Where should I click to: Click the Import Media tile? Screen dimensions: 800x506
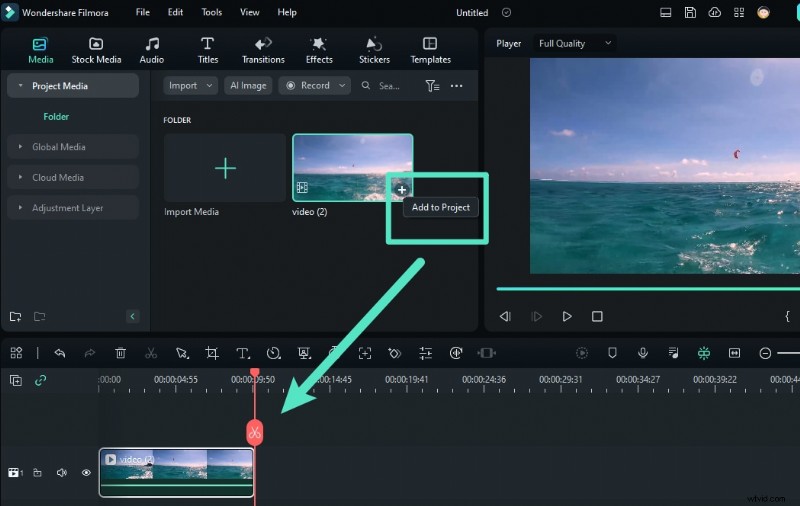tap(225, 168)
